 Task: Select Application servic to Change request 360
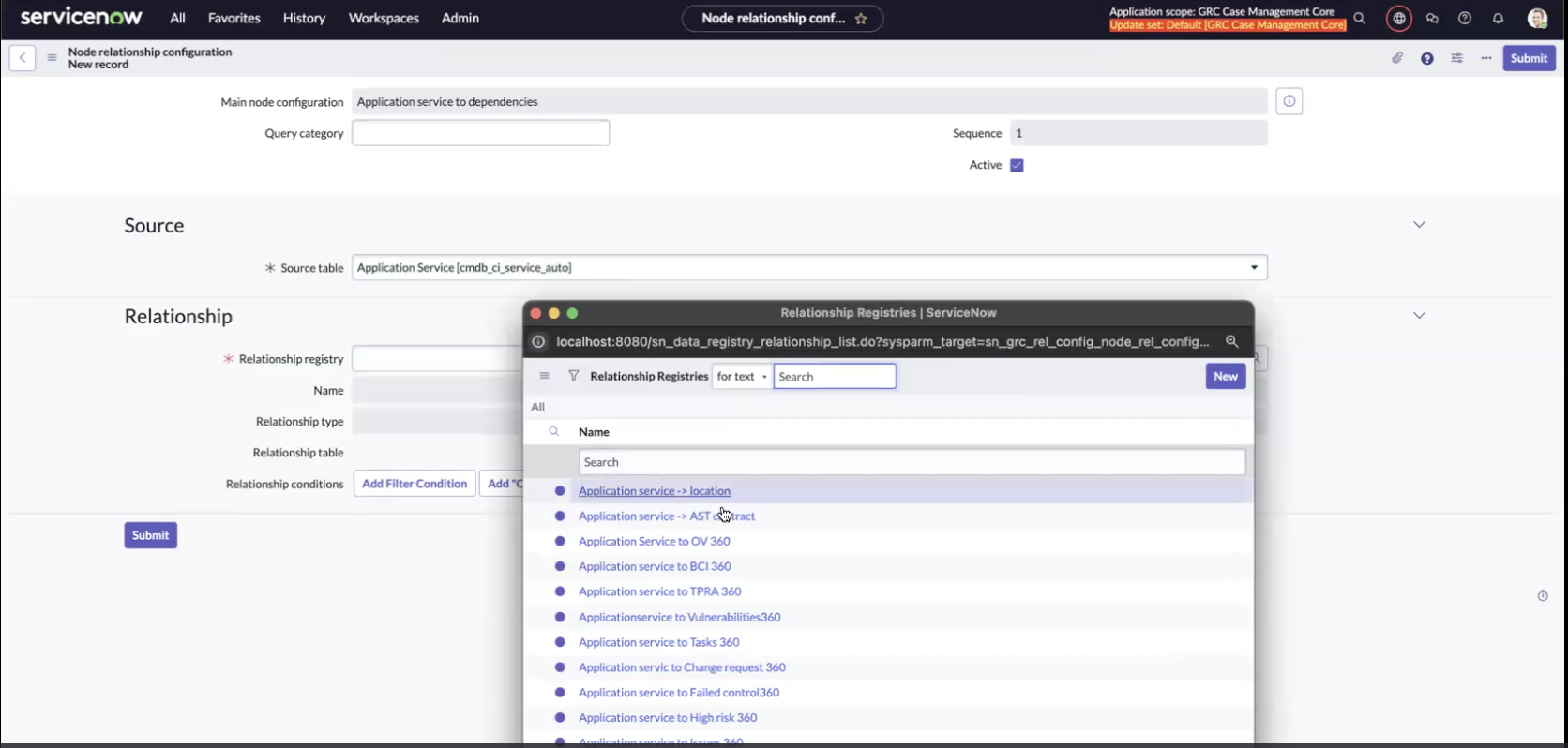click(683, 668)
